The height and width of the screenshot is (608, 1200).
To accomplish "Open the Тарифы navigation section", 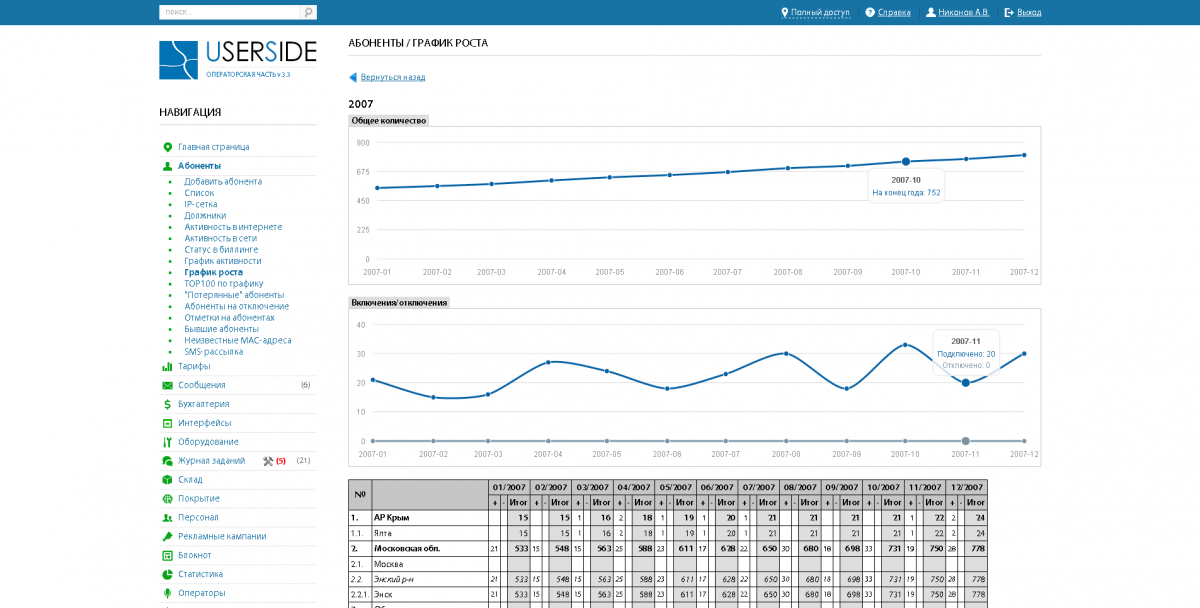I will [194, 366].
